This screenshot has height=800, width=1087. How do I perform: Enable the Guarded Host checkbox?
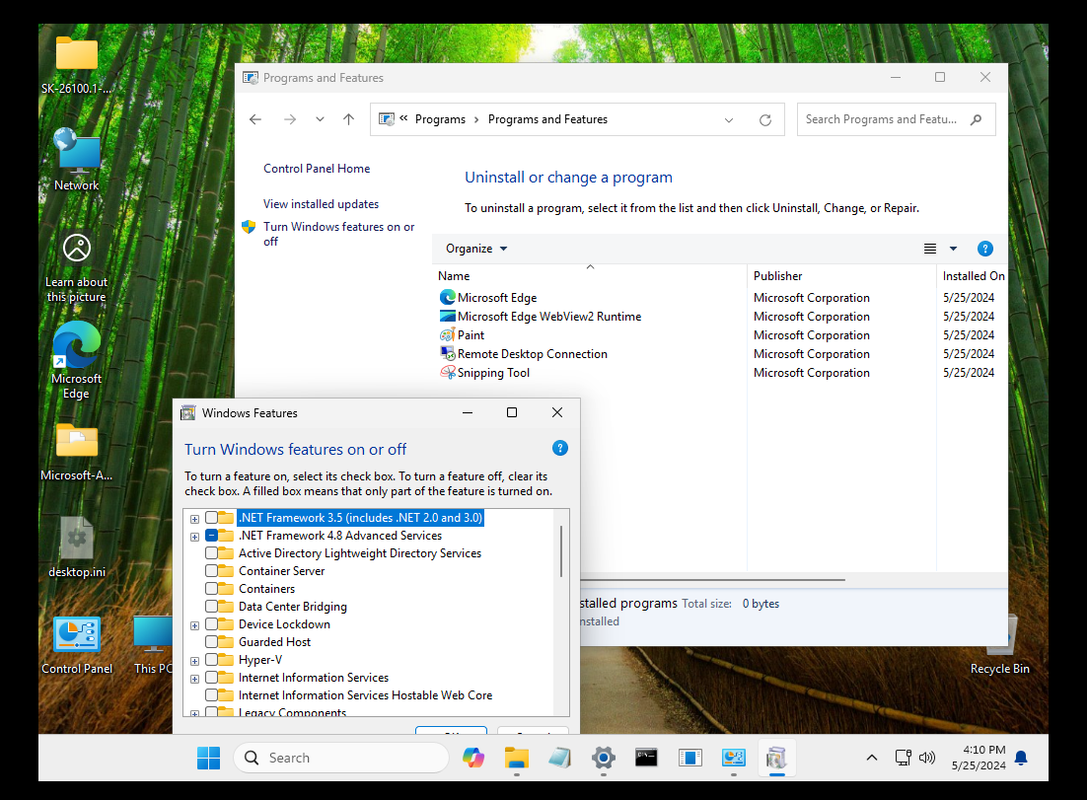tap(211, 642)
